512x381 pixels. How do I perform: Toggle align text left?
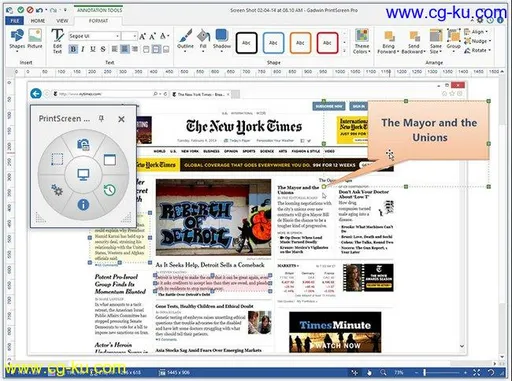point(114,49)
